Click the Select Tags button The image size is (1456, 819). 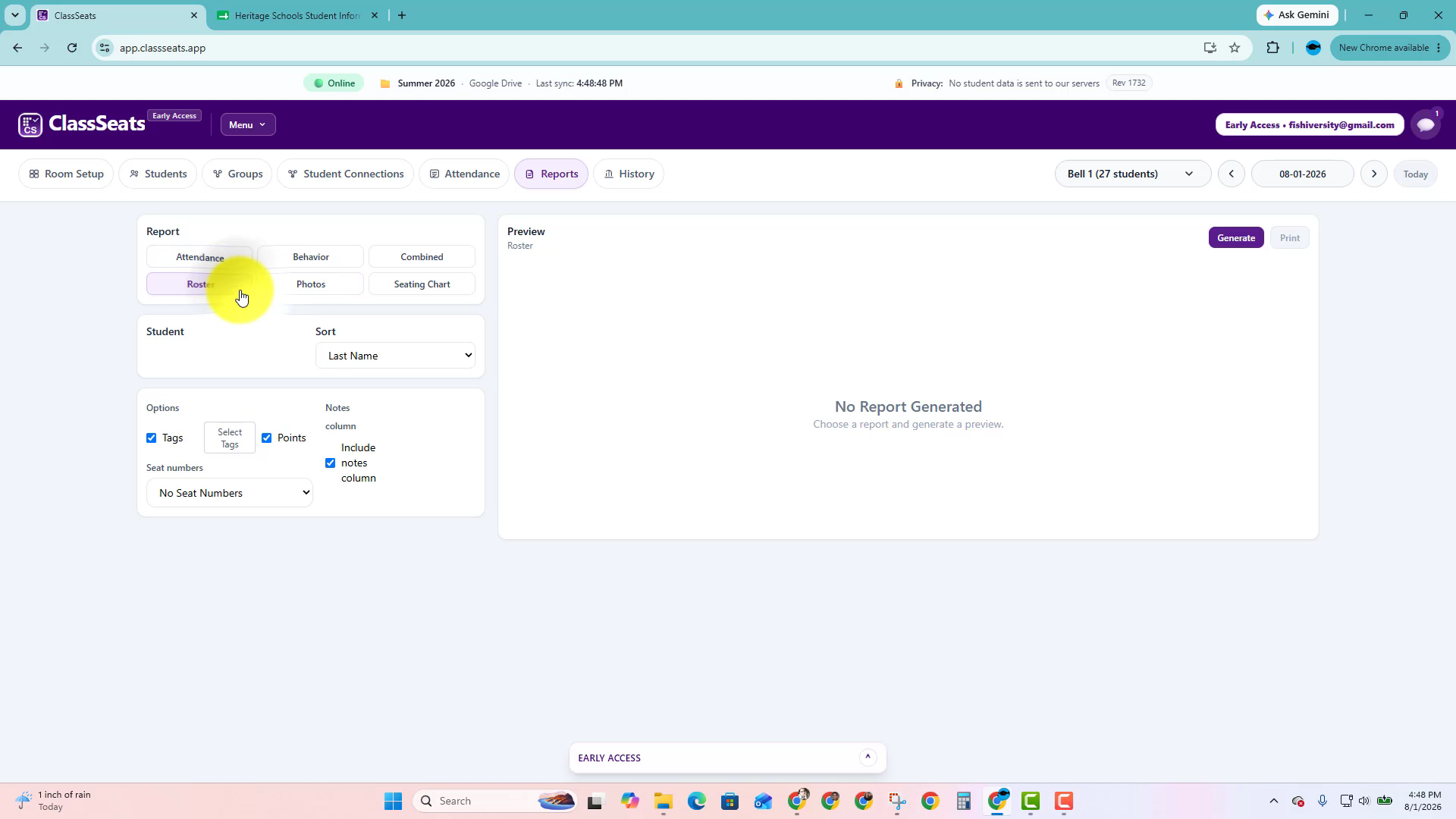pos(230,438)
